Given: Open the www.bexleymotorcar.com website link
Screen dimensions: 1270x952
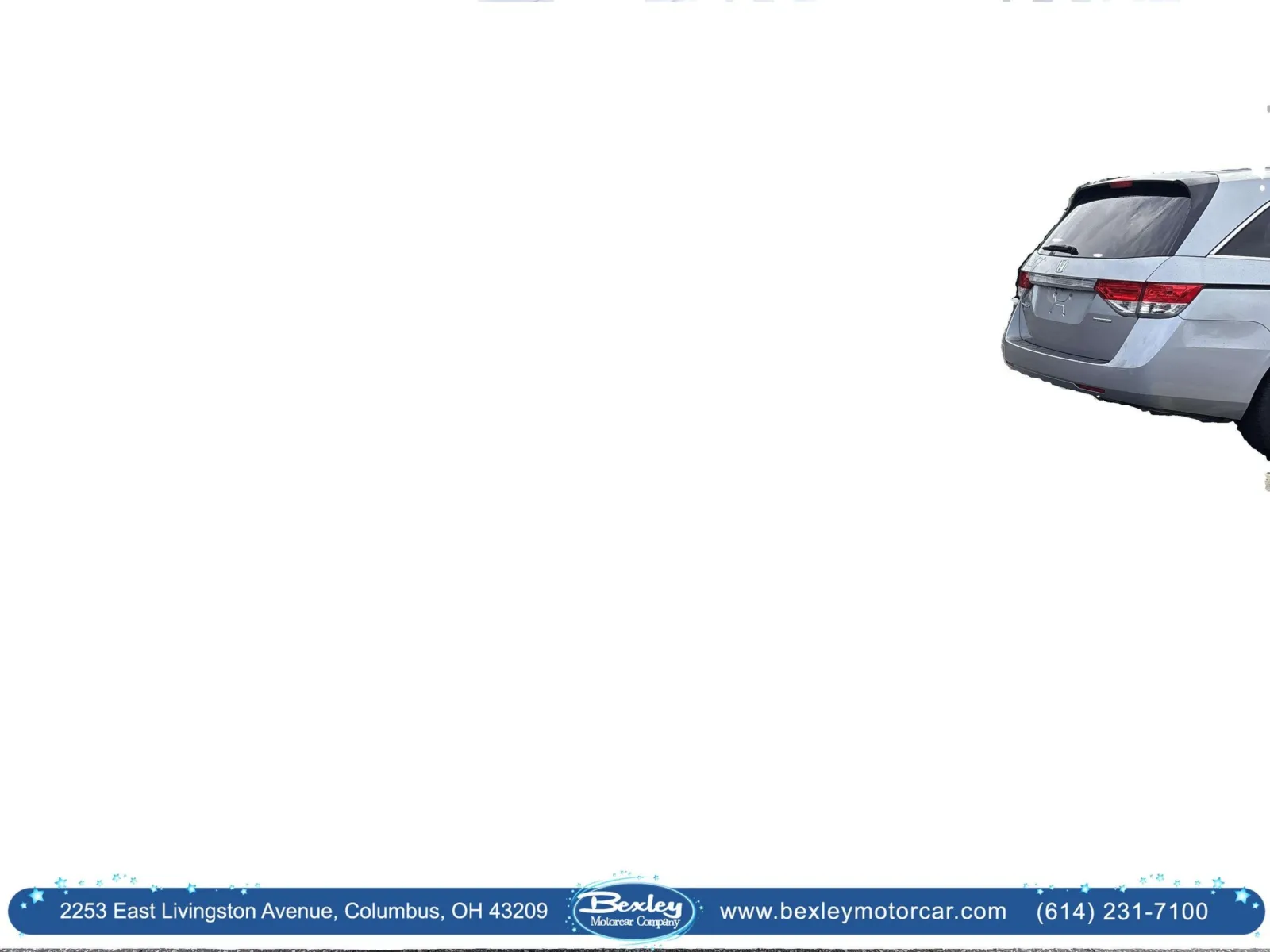Looking at the screenshot, I should tap(863, 912).
